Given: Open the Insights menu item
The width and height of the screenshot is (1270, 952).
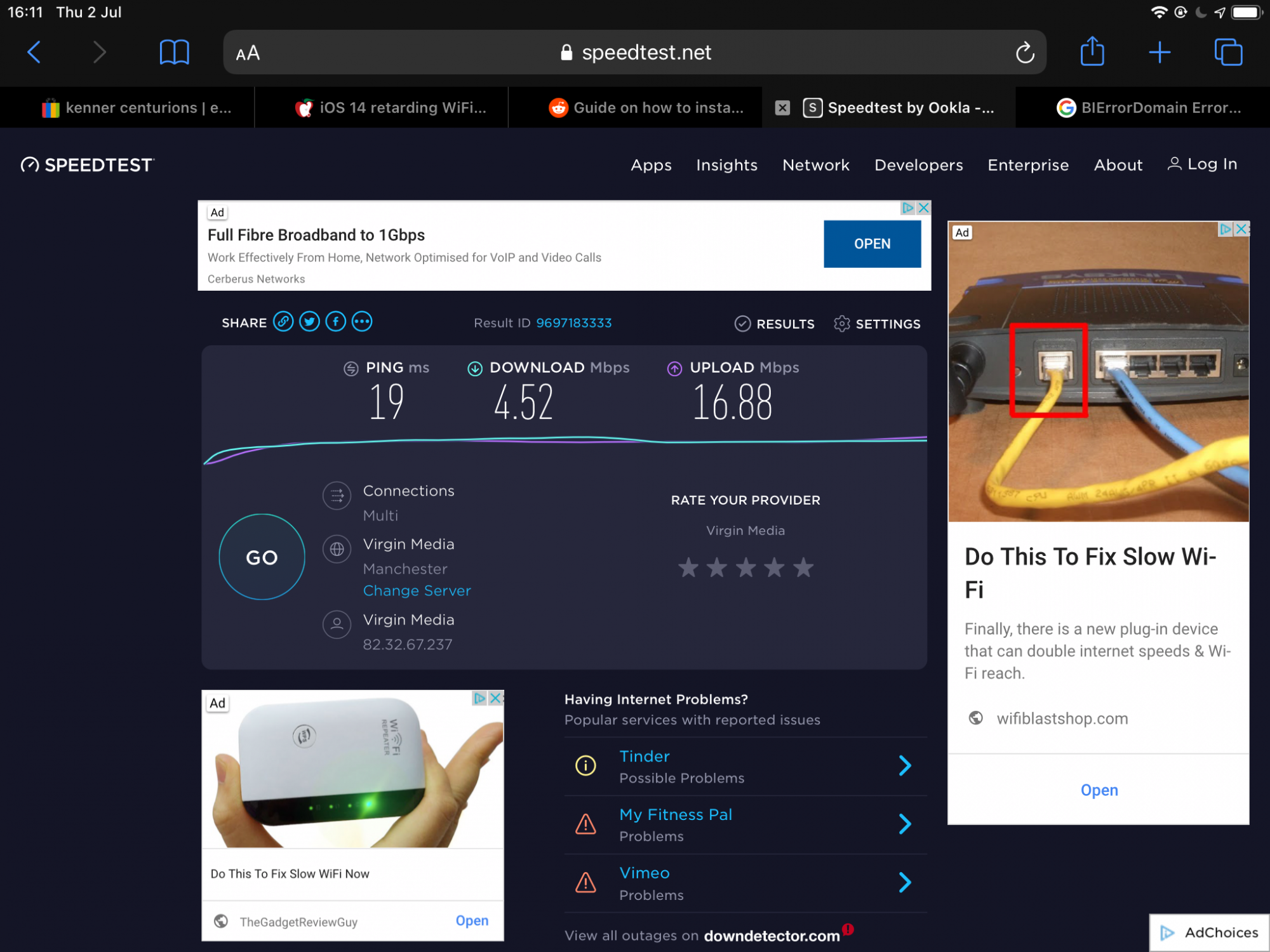Looking at the screenshot, I should pos(726,165).
